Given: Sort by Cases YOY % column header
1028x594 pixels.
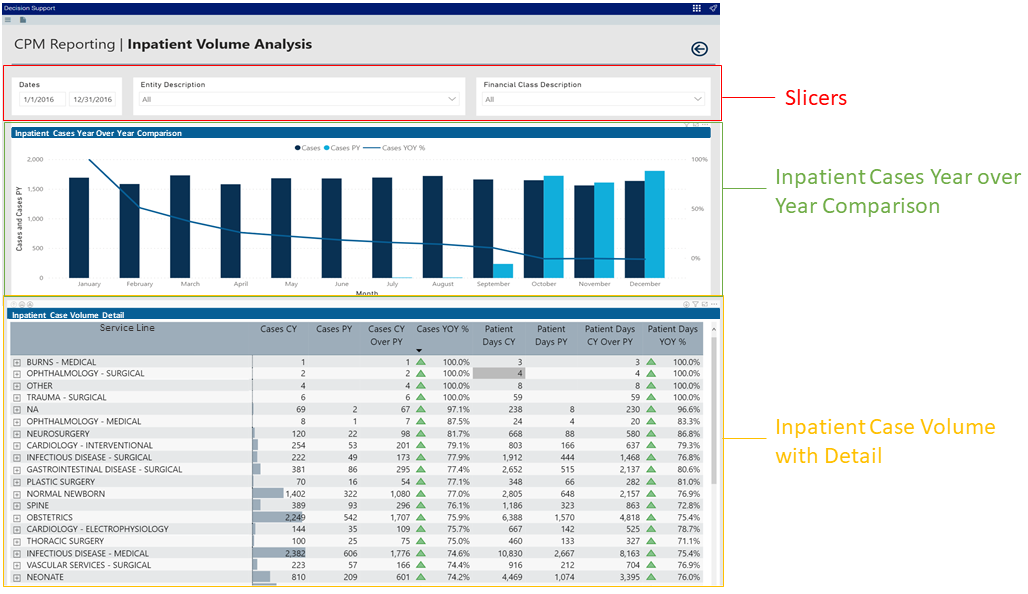Looking at the screenshot, I should [x=442, y=329].
